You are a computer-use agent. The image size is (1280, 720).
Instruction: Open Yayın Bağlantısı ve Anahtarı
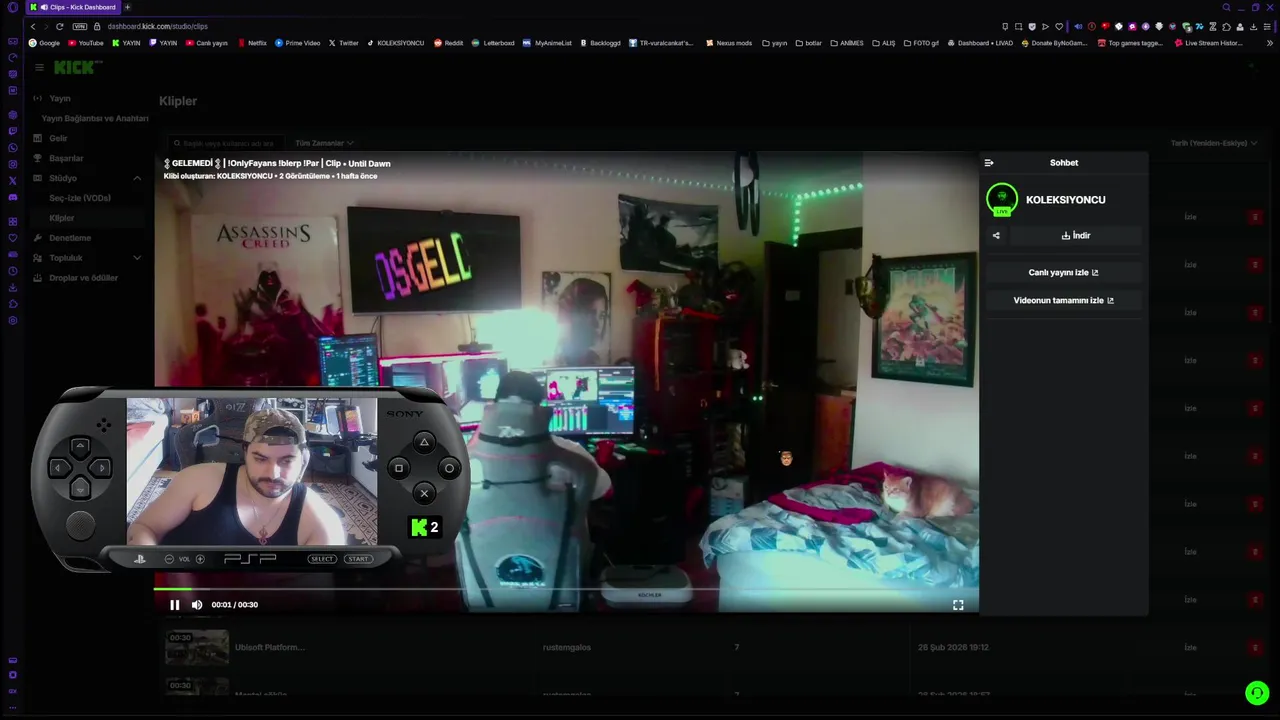pos(95,118)
